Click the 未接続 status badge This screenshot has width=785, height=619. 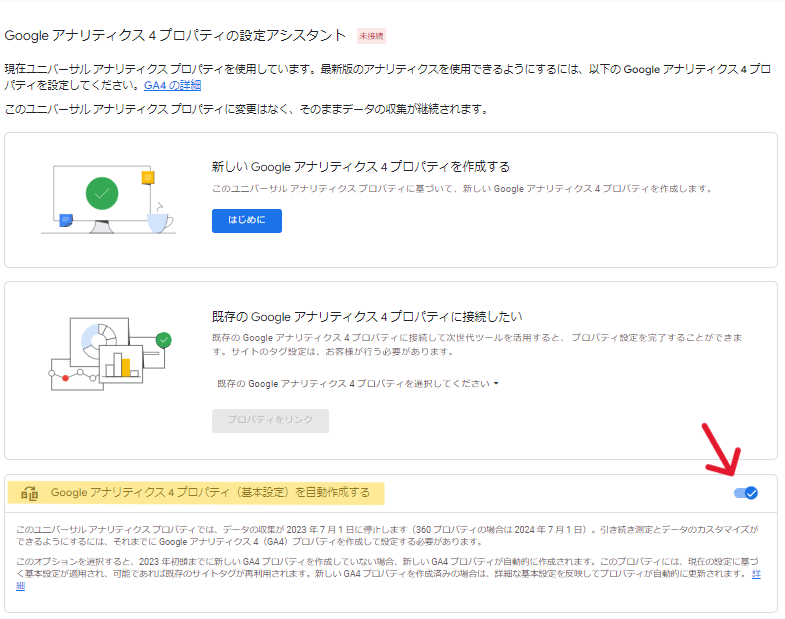point(371,36)
